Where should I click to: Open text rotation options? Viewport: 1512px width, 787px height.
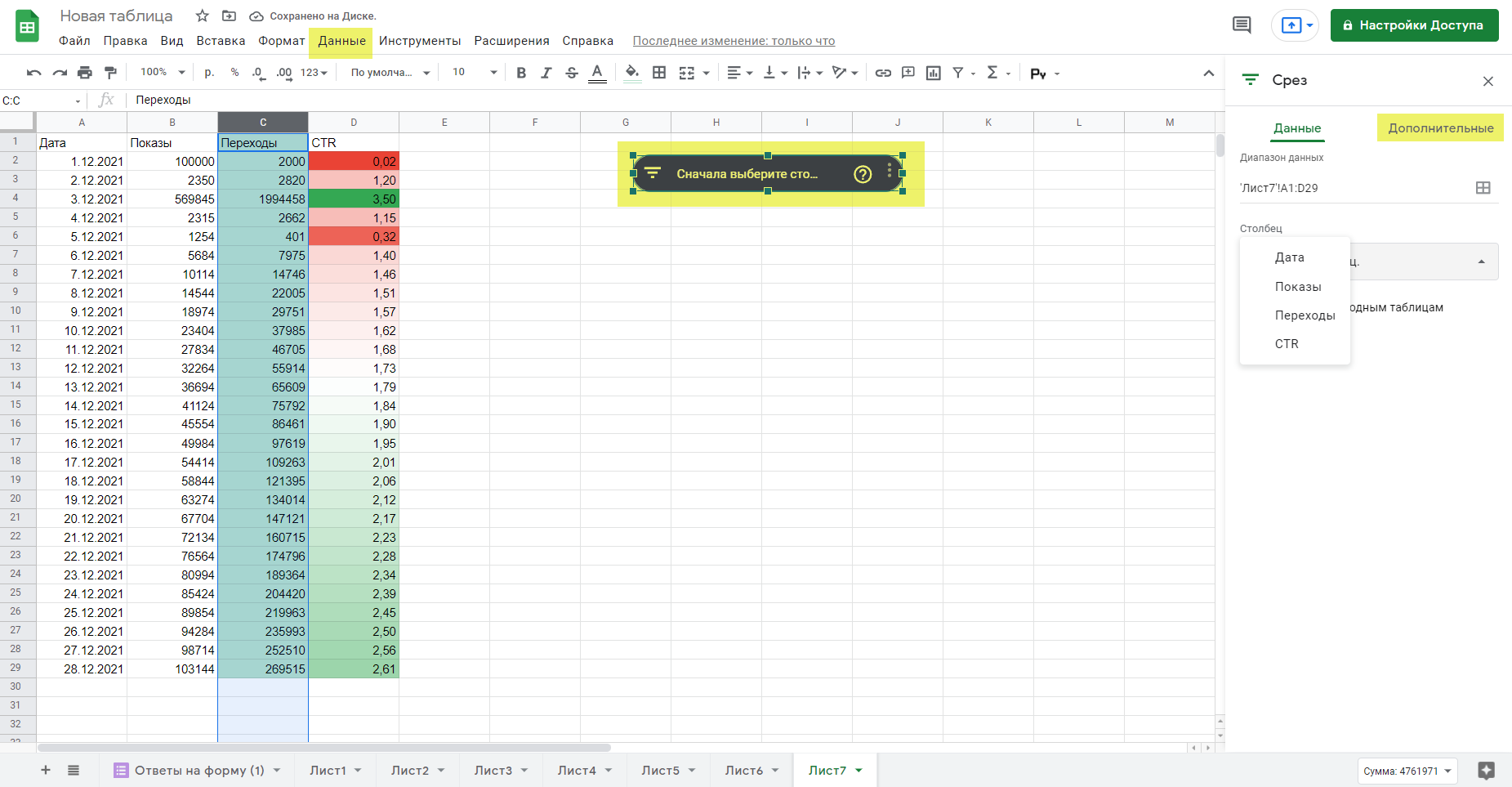point(845,73)
